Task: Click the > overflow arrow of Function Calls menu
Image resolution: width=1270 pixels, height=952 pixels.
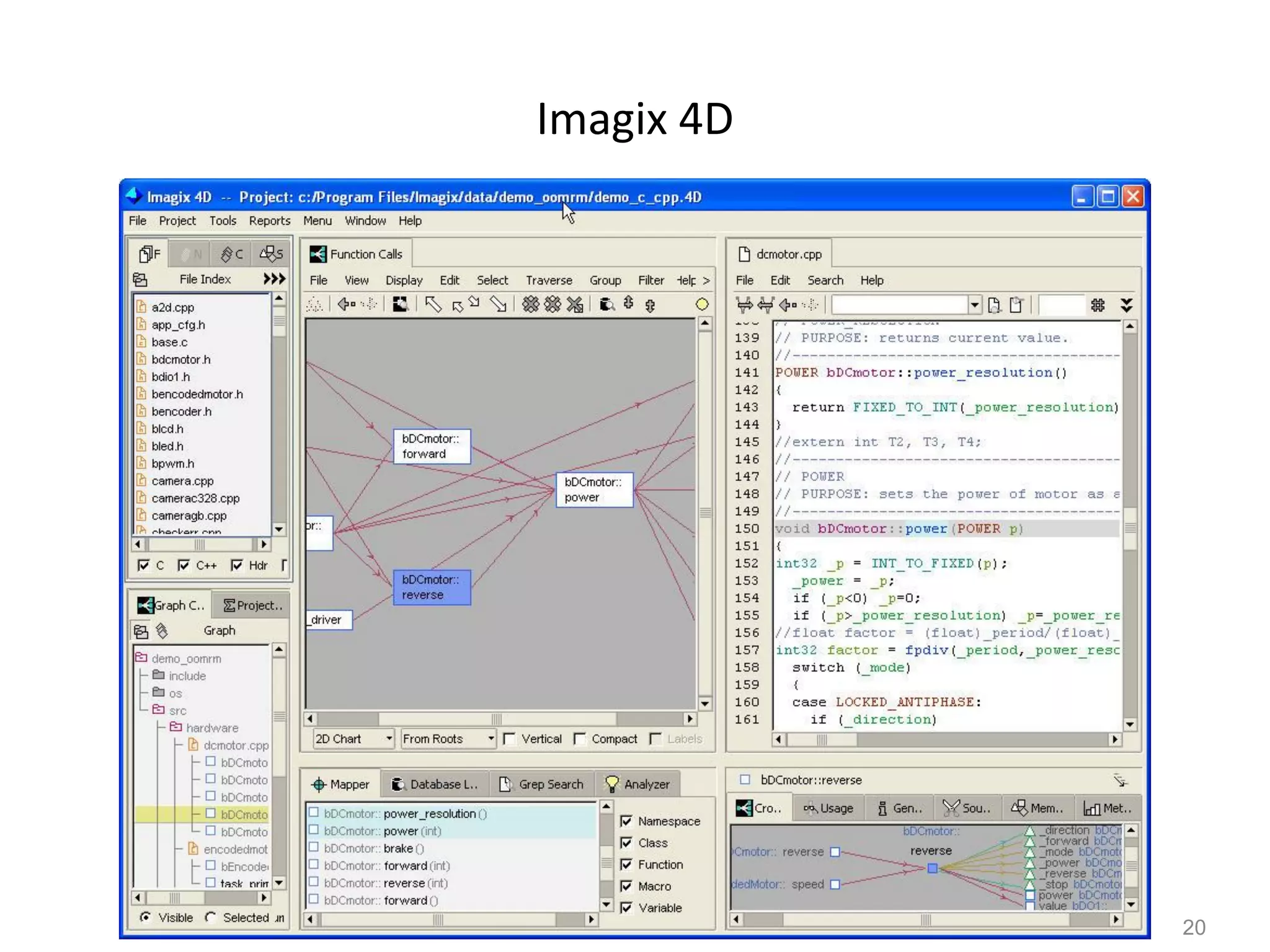Action: pos(706,280)
